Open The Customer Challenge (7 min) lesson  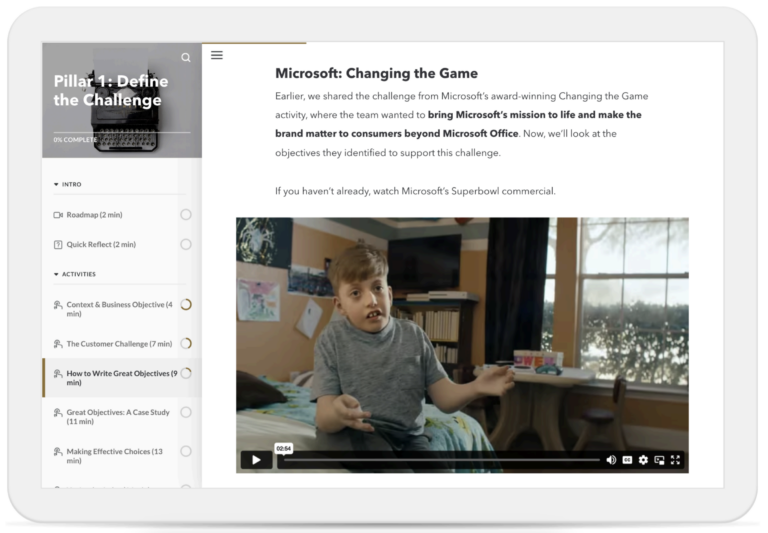pyautogui.click(x=120, y=344)
